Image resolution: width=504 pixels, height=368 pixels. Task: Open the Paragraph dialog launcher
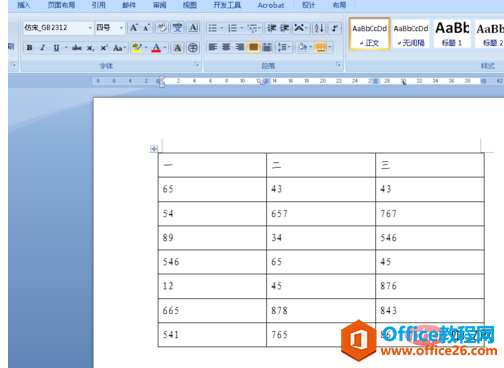338,64
